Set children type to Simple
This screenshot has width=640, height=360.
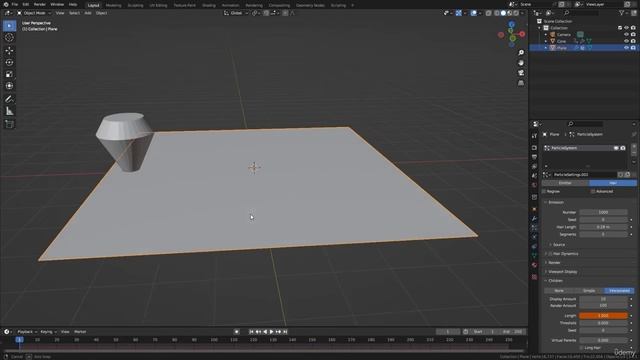589,291
